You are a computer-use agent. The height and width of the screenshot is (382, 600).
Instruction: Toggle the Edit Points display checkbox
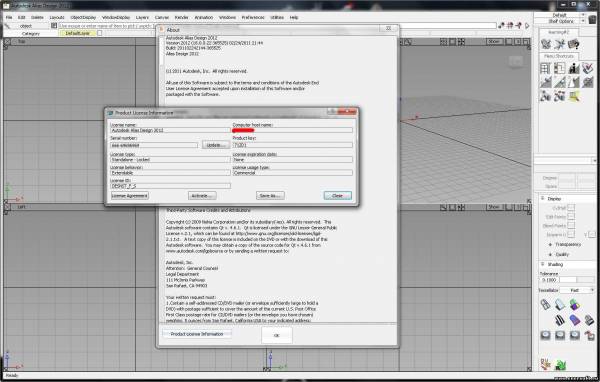(x=571, y=217)
